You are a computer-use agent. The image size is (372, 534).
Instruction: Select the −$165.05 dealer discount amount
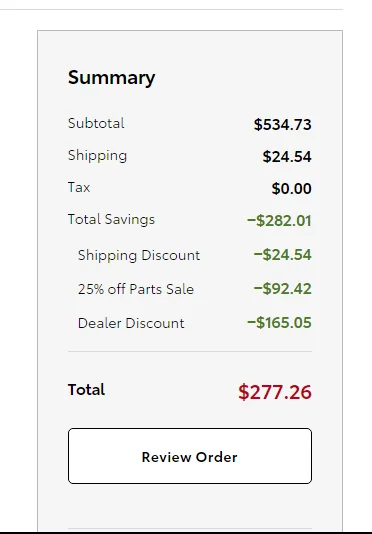[x=279, y=323]
